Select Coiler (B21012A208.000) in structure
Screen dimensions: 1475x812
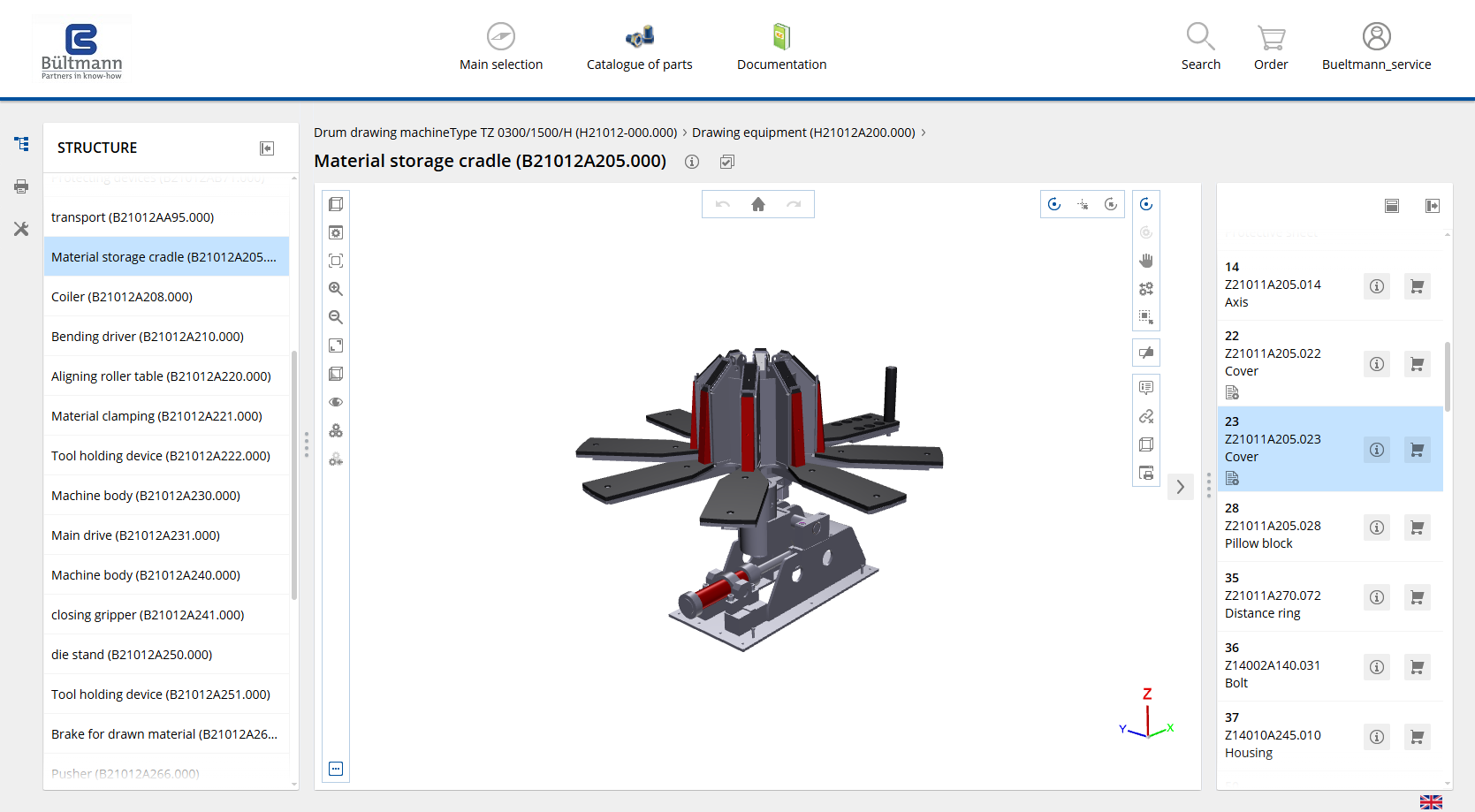pos(166,297)
